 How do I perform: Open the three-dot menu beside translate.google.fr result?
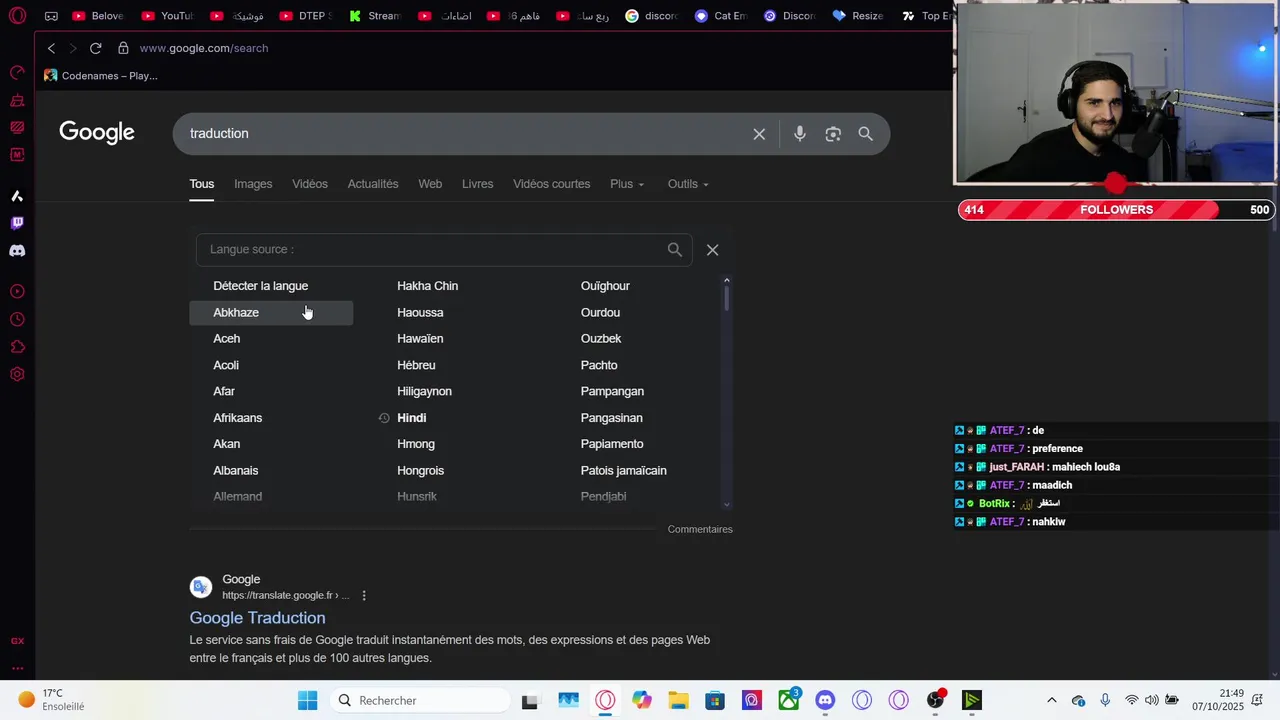coord(364,596)
